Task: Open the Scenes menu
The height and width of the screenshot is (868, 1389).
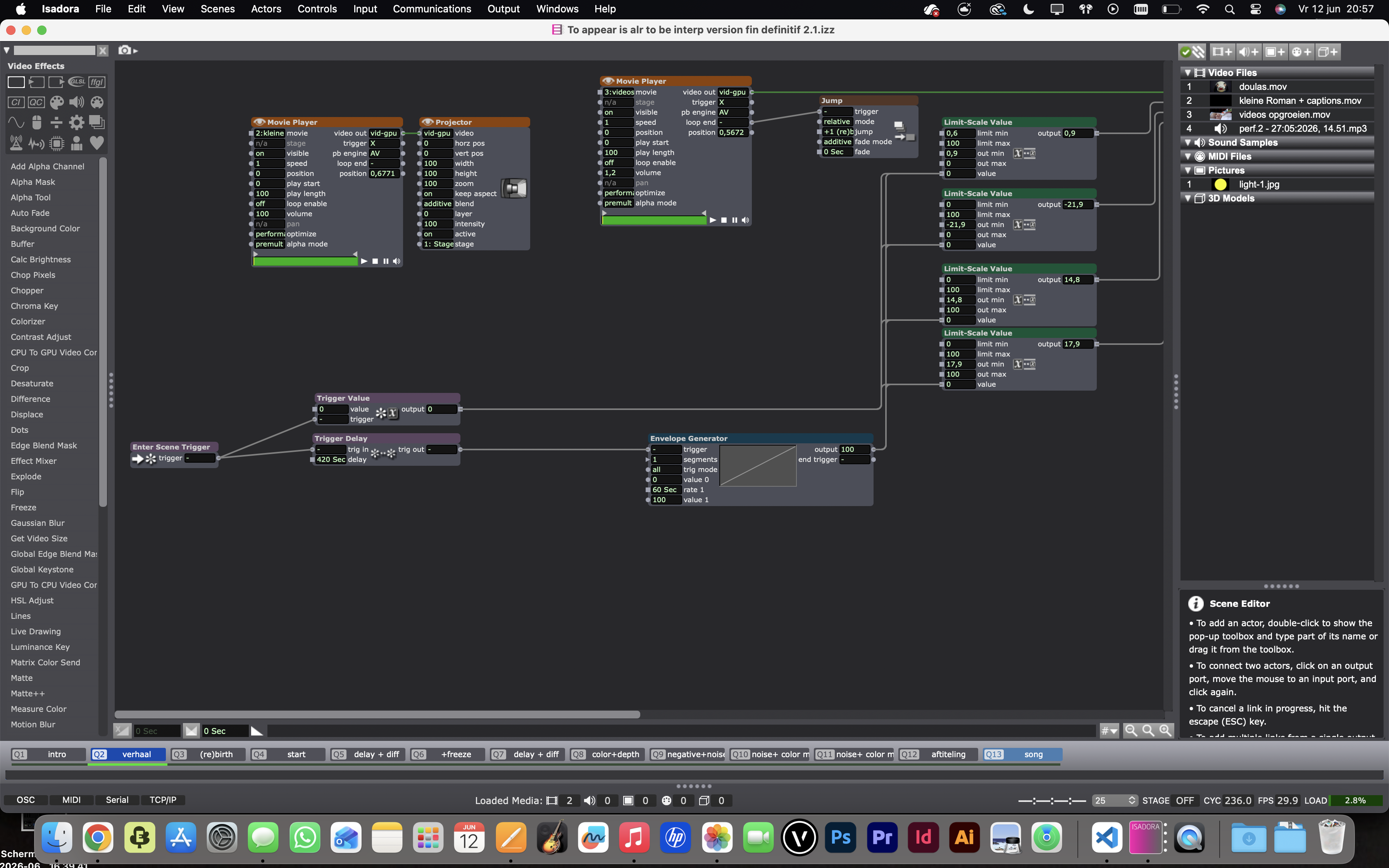Action: point(217,9)
